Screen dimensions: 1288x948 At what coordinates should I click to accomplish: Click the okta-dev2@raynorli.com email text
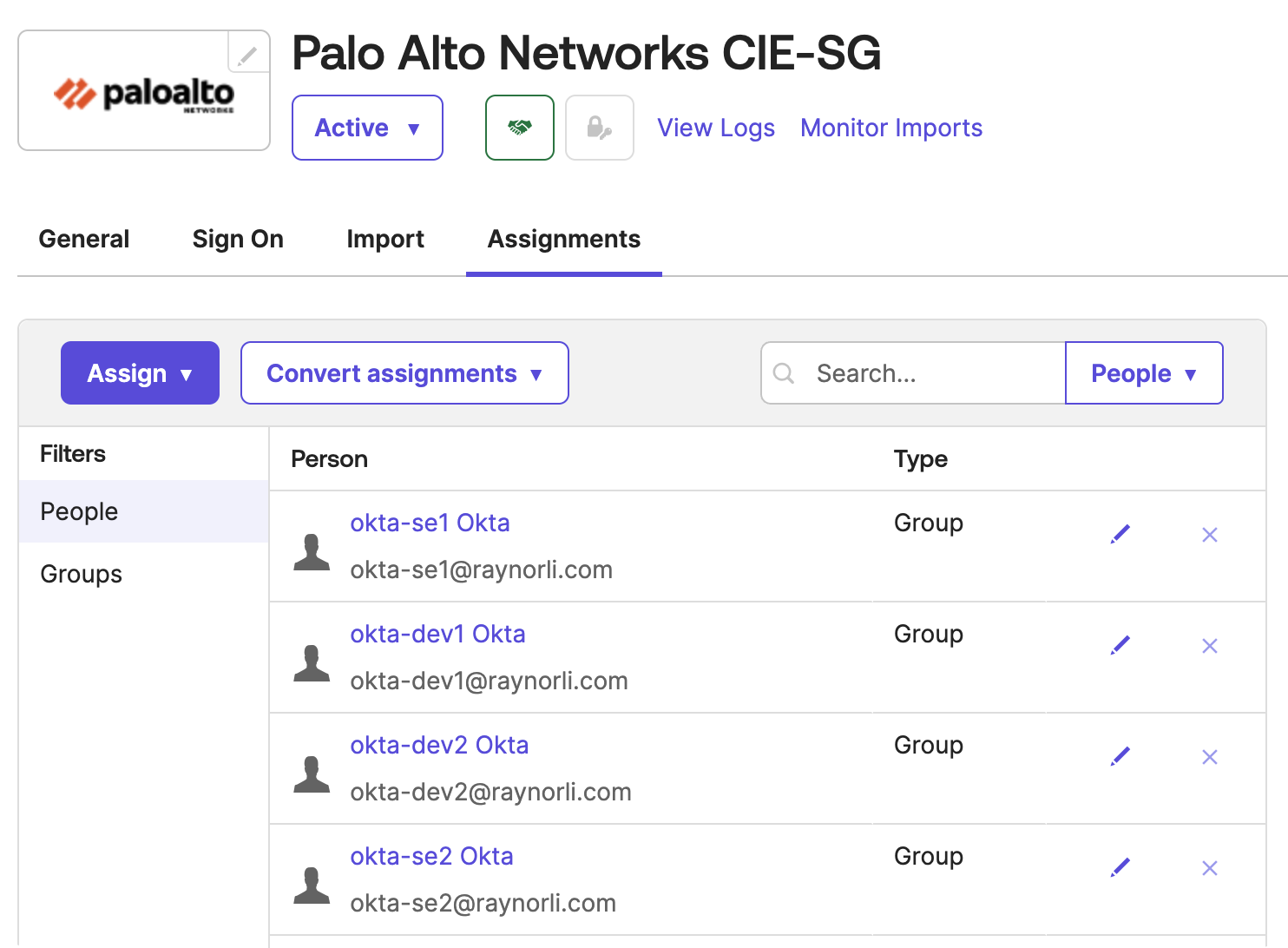490,792
